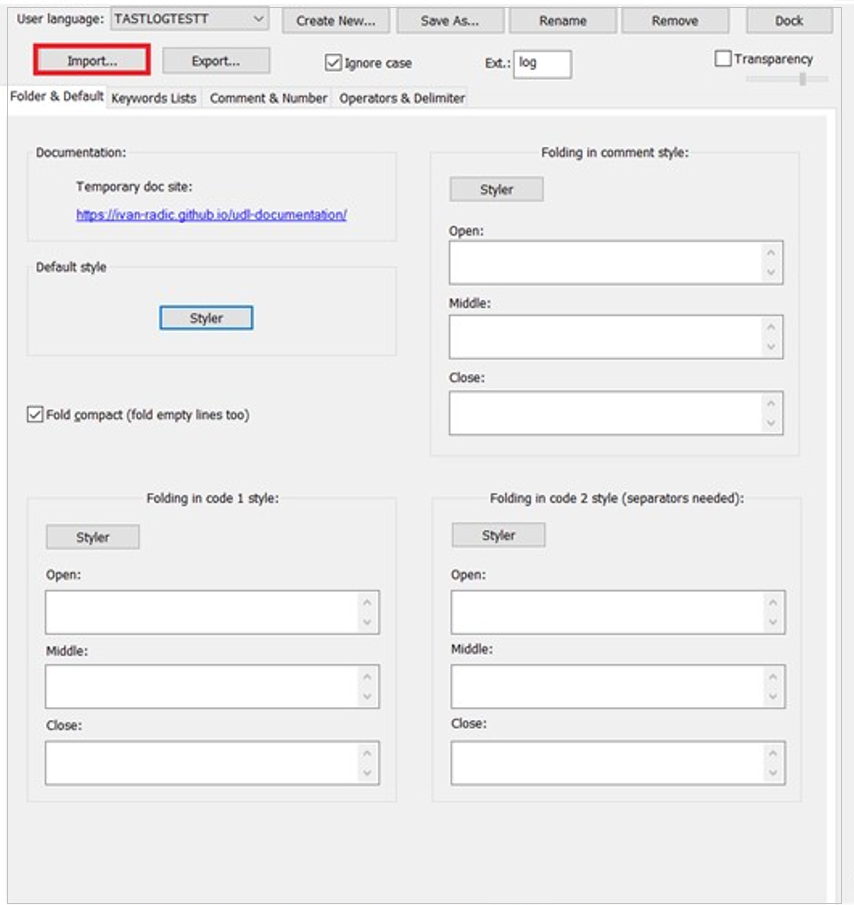Enable the Transparency checkbox

pyautogui.click(x=724, y=59)
